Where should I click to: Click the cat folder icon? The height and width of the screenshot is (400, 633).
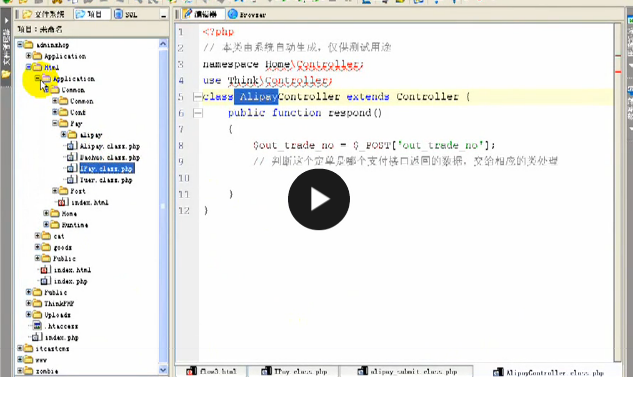click(46, 236)
